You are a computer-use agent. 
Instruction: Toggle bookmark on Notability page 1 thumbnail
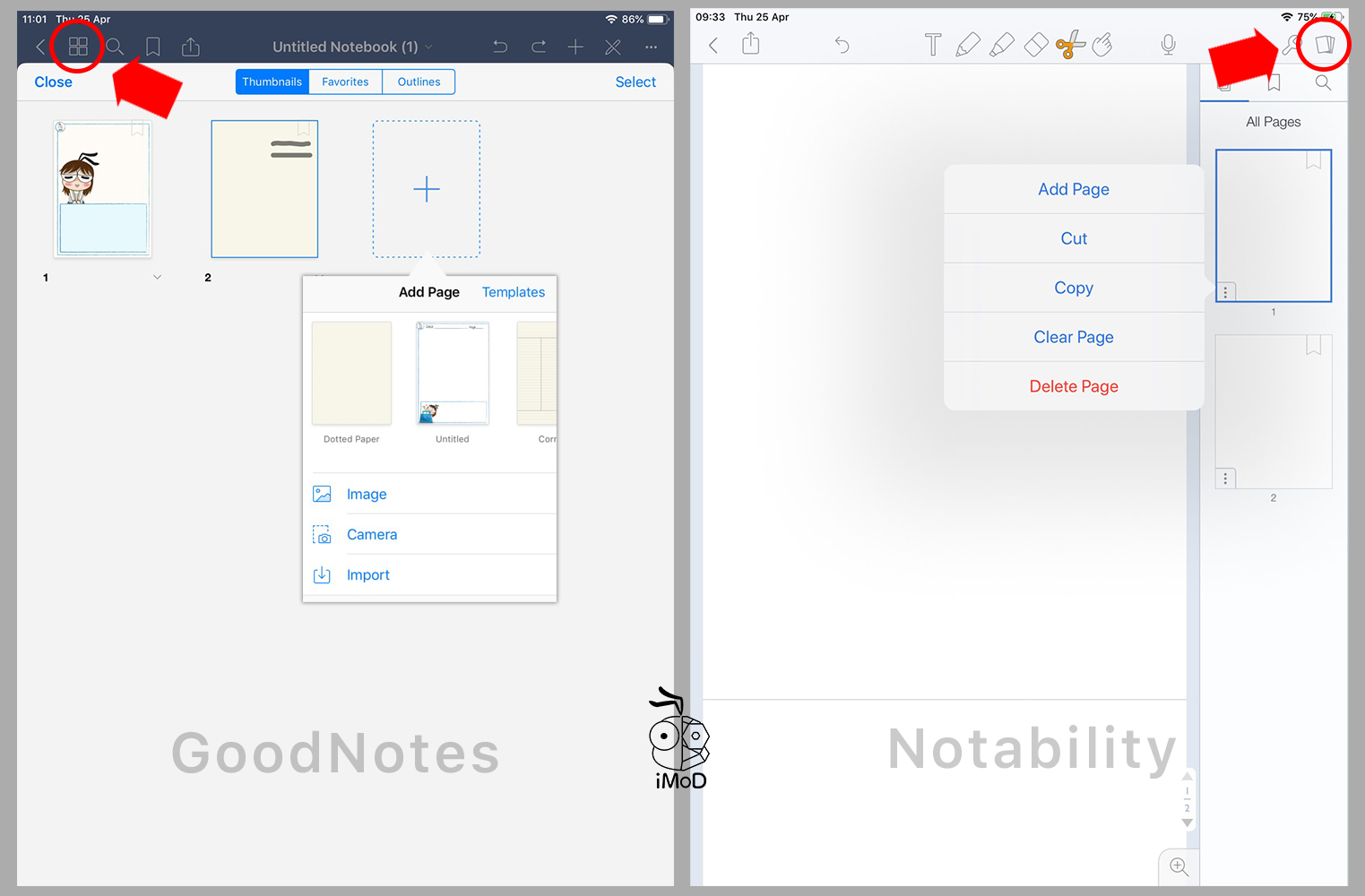[x=1313, y=161]
